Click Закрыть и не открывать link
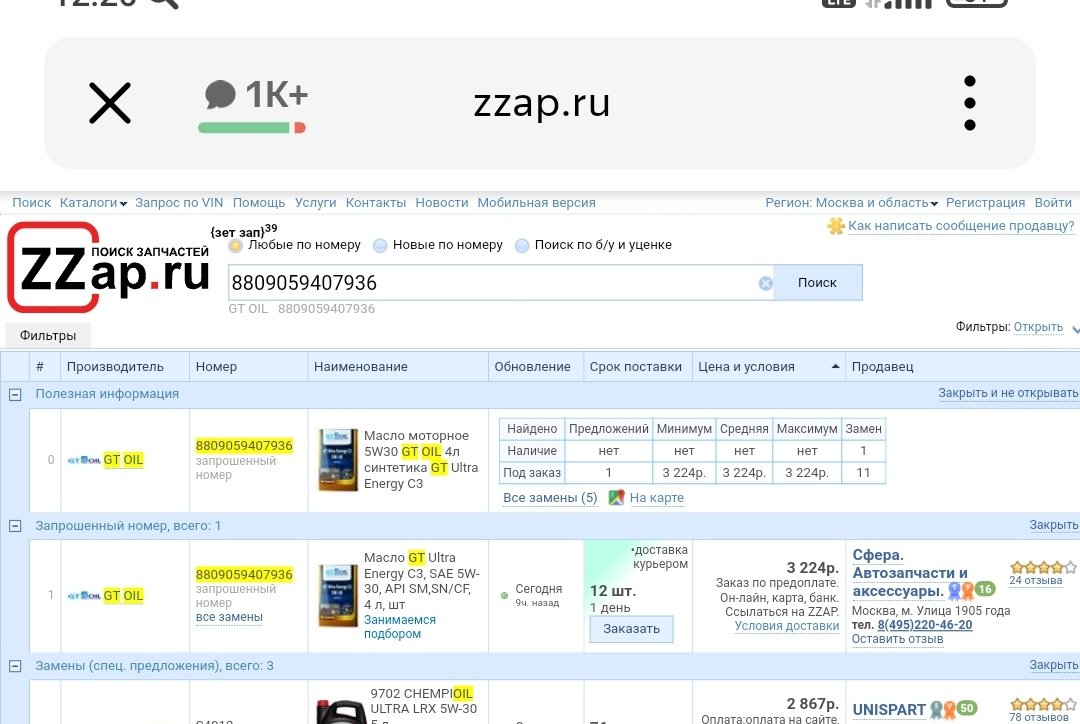This screenshot has height=724, width=1080. click(1008, 393)
